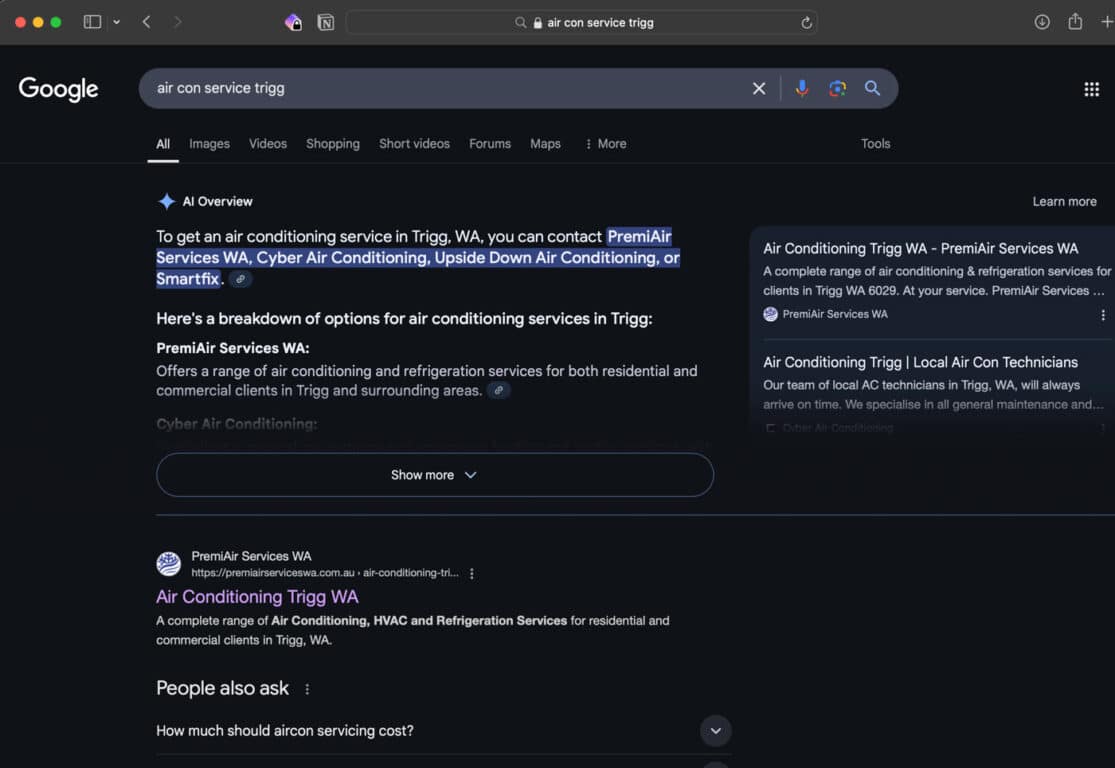Open Air Conditioning Trigg WA - PremiAir source card
Screen dimensions: 1115x768
coord(920,248)
